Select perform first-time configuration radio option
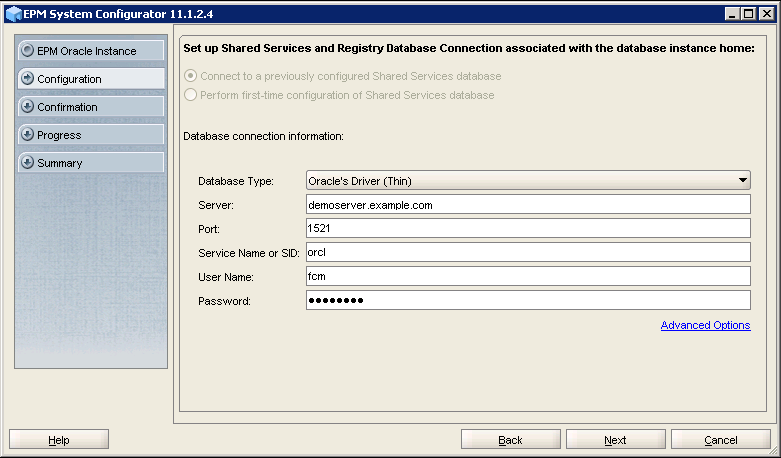The image size is (781, 458). coord(192,95)
